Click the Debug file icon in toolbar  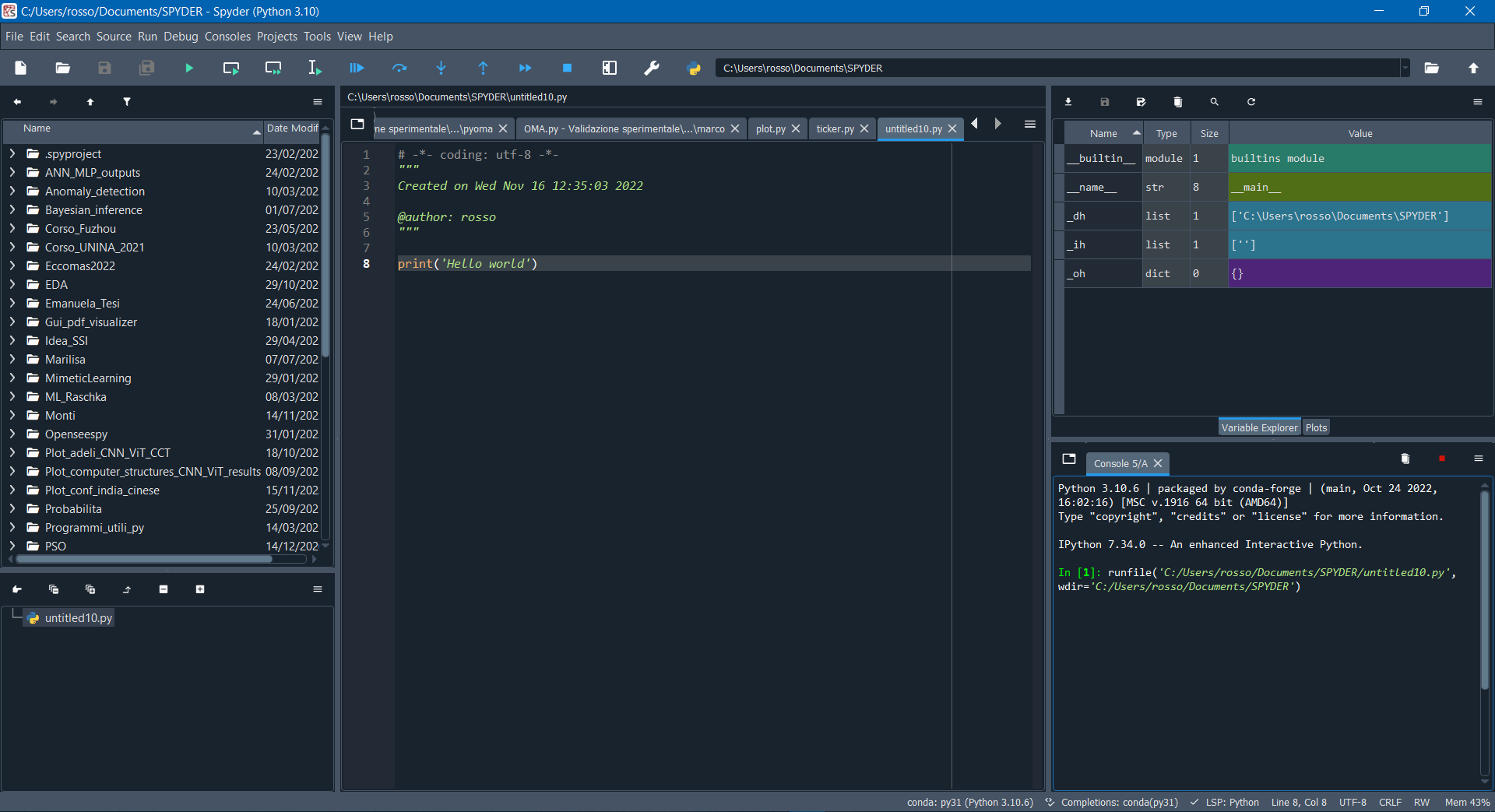pos(357,69)
